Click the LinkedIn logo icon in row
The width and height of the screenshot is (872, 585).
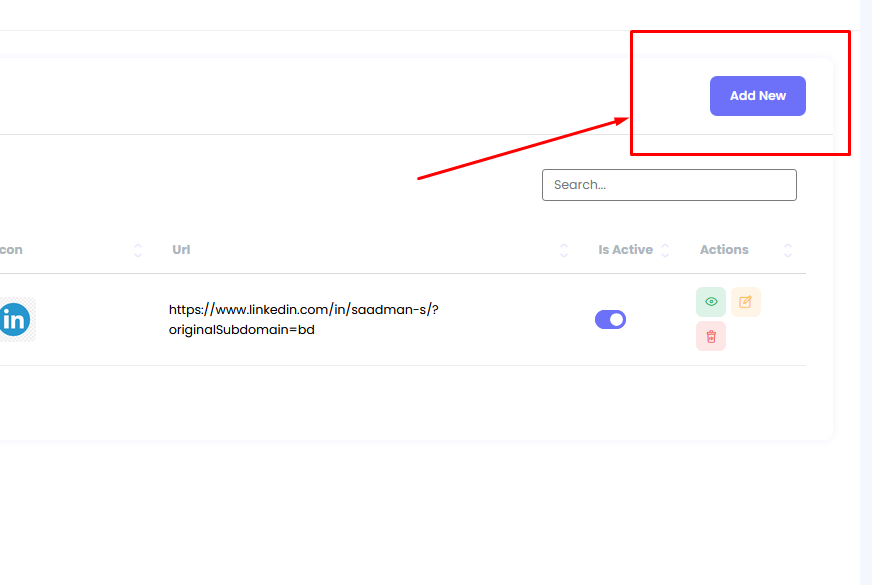pyautogui.click(x=14, y=320)
